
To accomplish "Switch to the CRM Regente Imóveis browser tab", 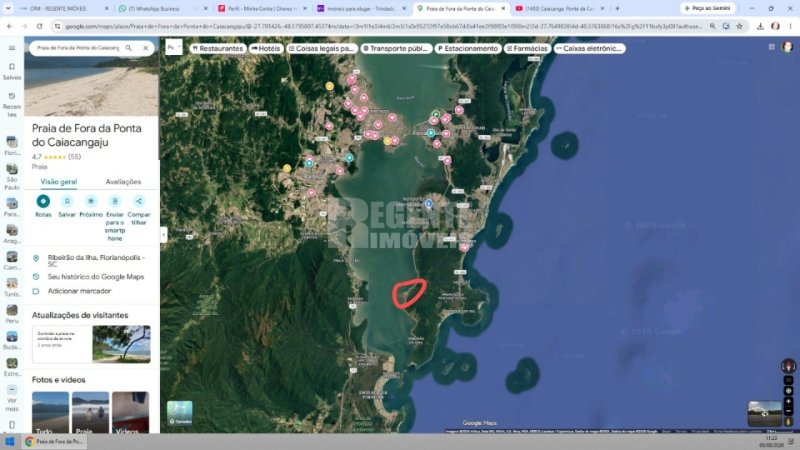I will click(x=64, y=9).
